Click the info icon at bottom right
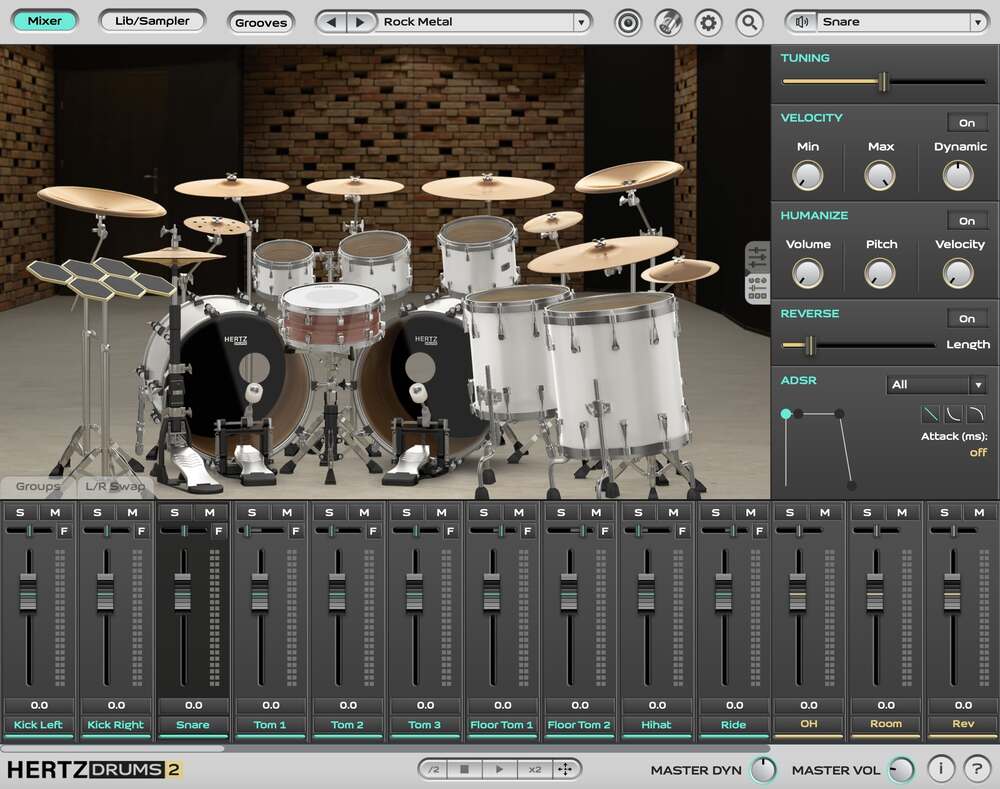 pyautogui.click(x=940, y=769)
